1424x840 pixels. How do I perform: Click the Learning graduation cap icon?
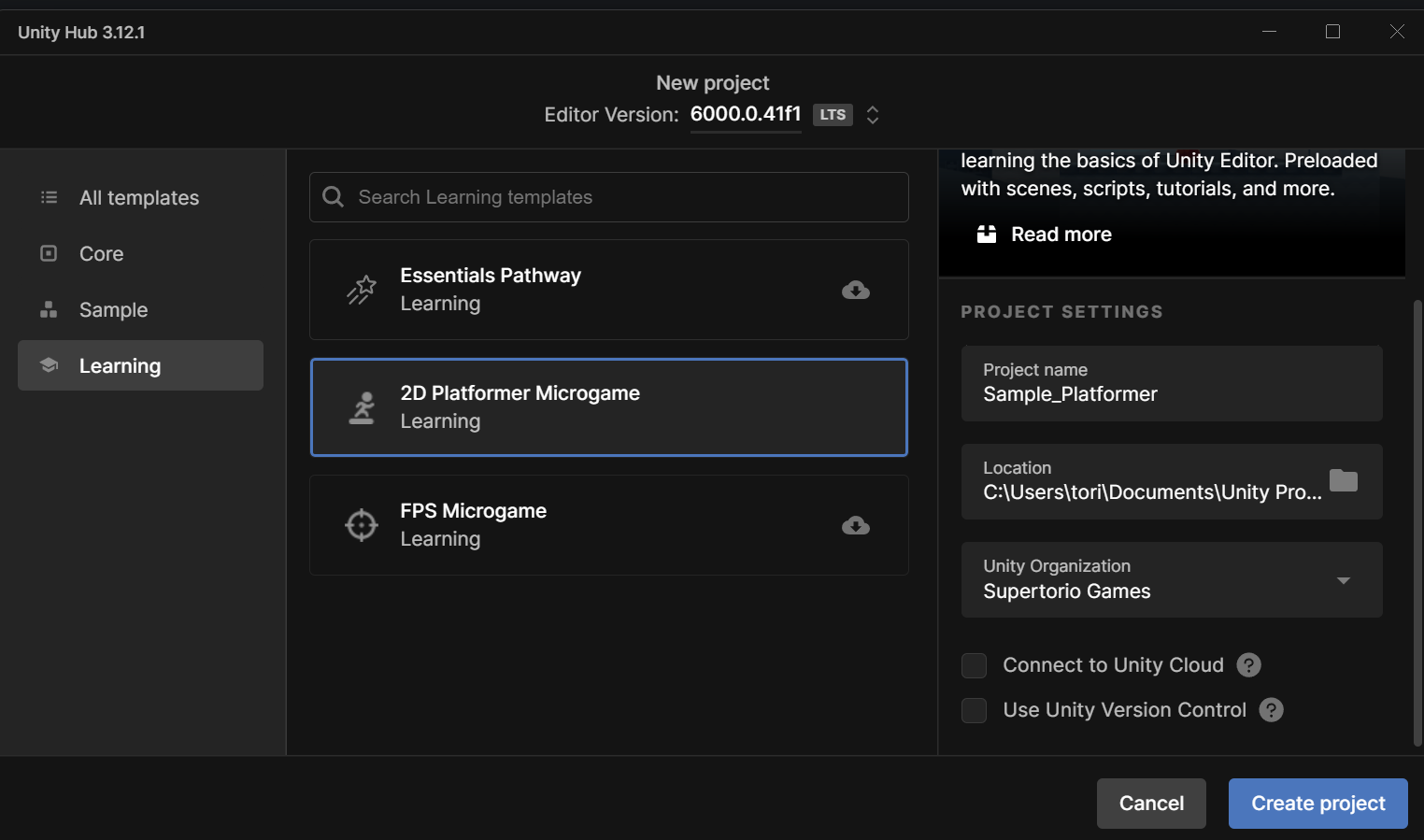(49, 365)
